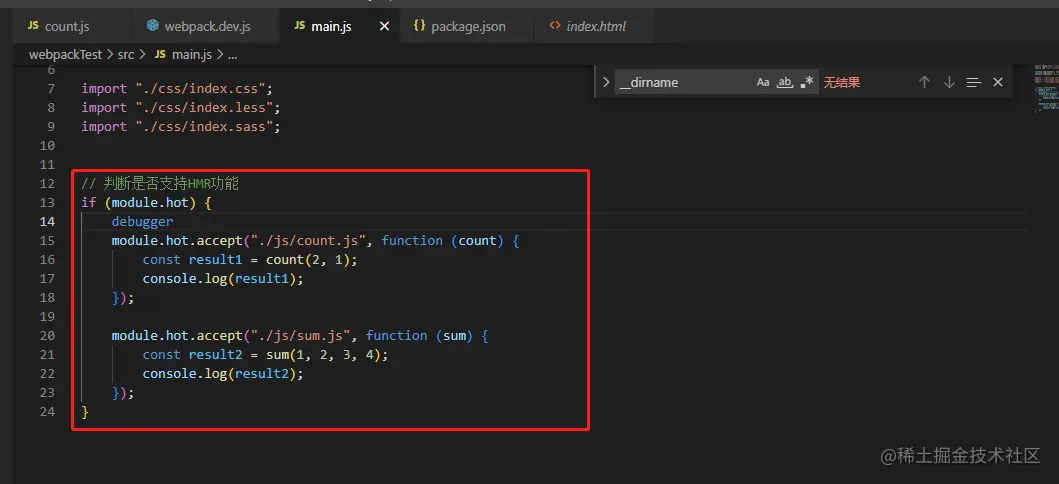Screen dimensions: 1059x484
Task: Close the main.js tab
Action: click(x=384, y=26)
